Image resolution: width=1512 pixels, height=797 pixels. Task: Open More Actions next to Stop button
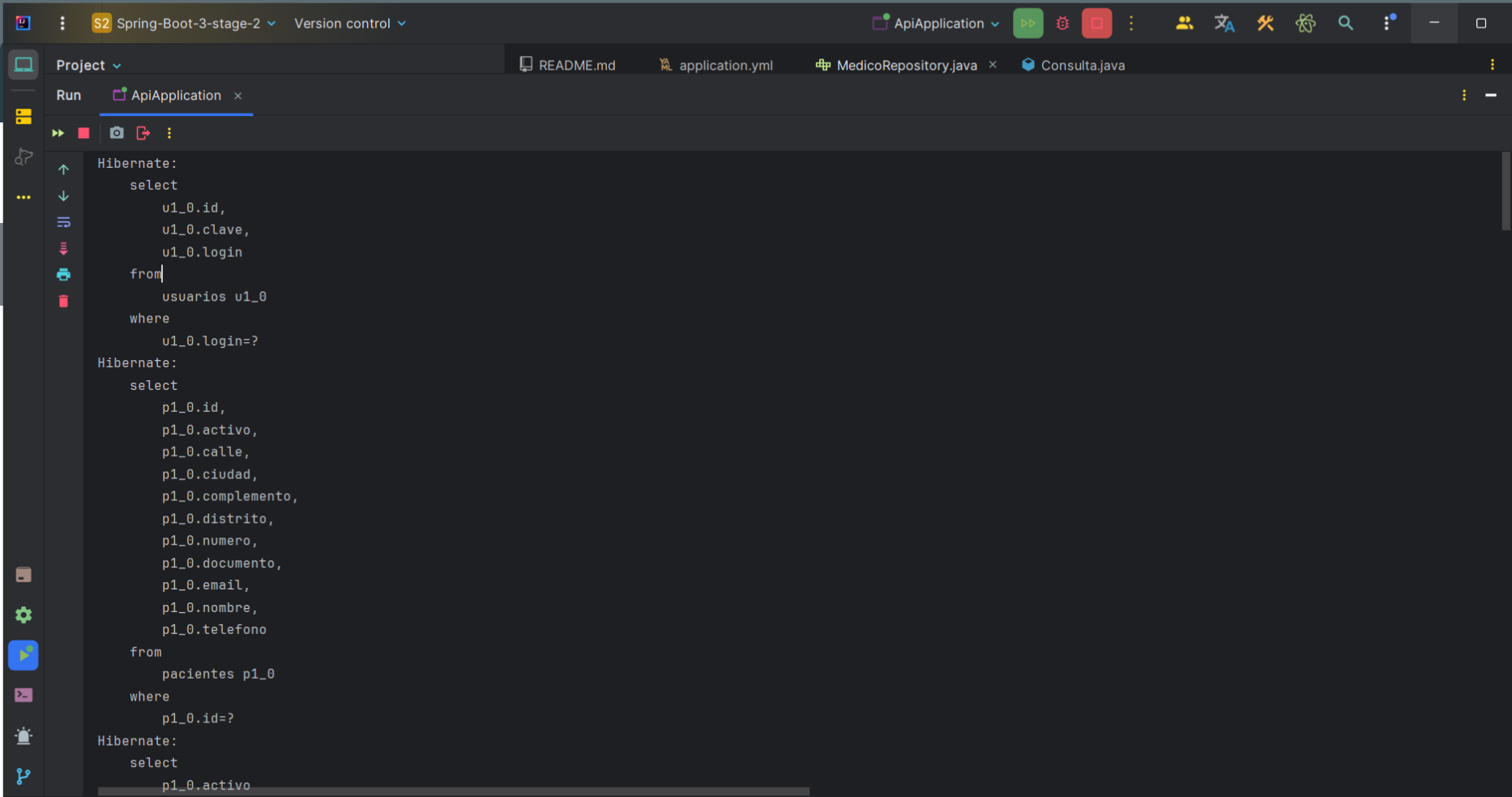tap(1132, 24)
